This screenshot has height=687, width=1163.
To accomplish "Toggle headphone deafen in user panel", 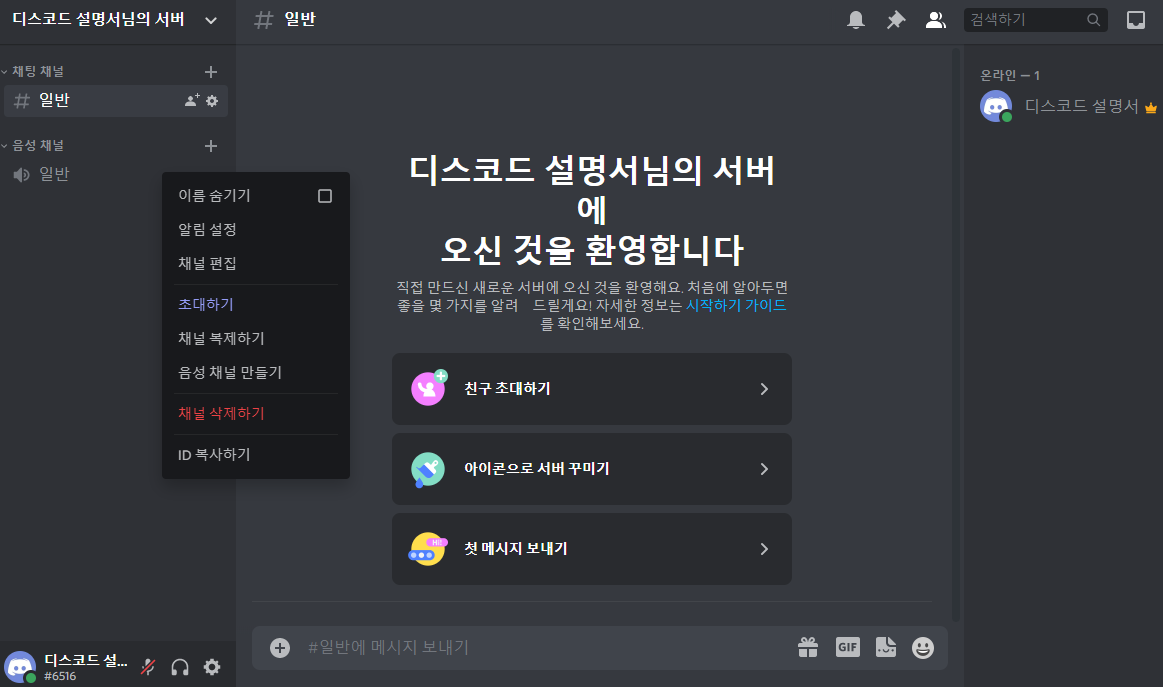I will (x=179, y=667).
